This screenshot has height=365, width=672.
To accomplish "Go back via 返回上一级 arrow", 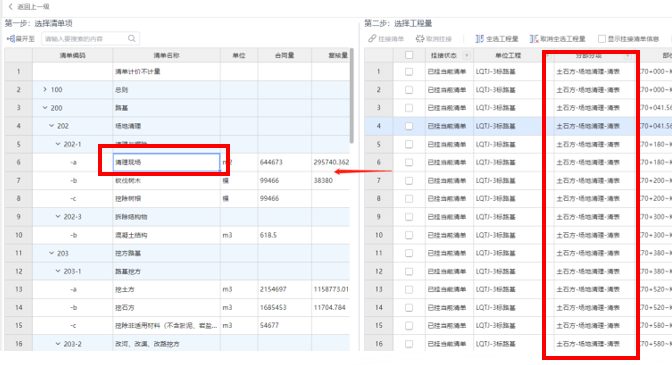I will (x=11, y=7).
